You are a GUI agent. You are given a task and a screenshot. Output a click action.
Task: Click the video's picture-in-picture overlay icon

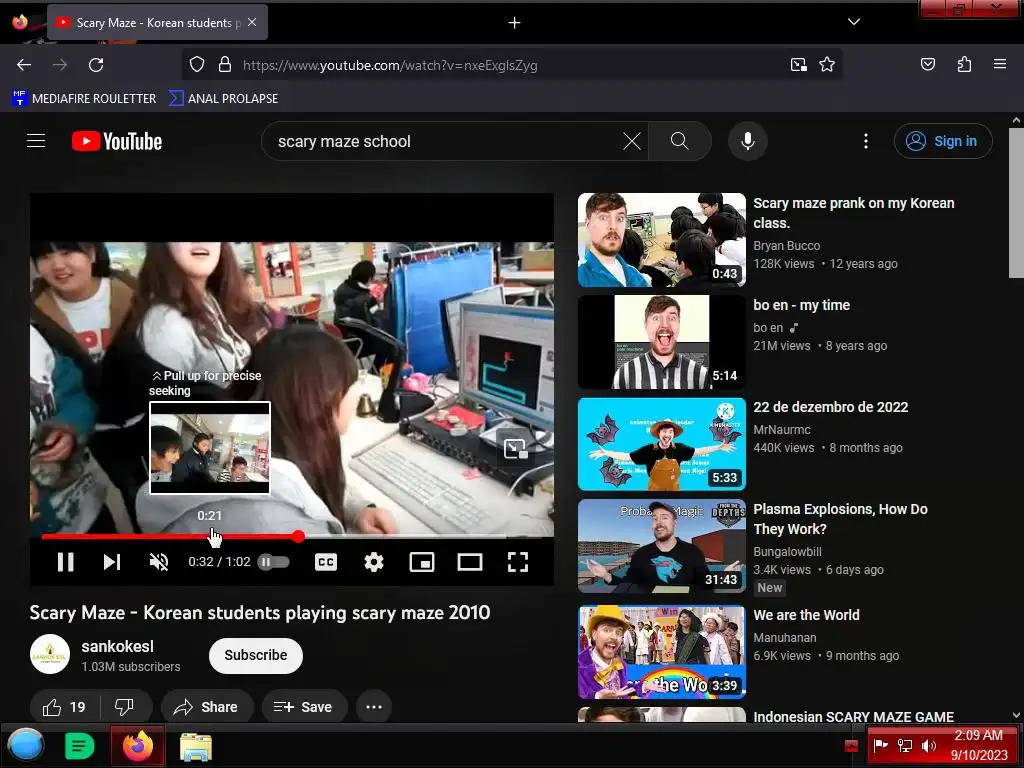coord(515,448)
